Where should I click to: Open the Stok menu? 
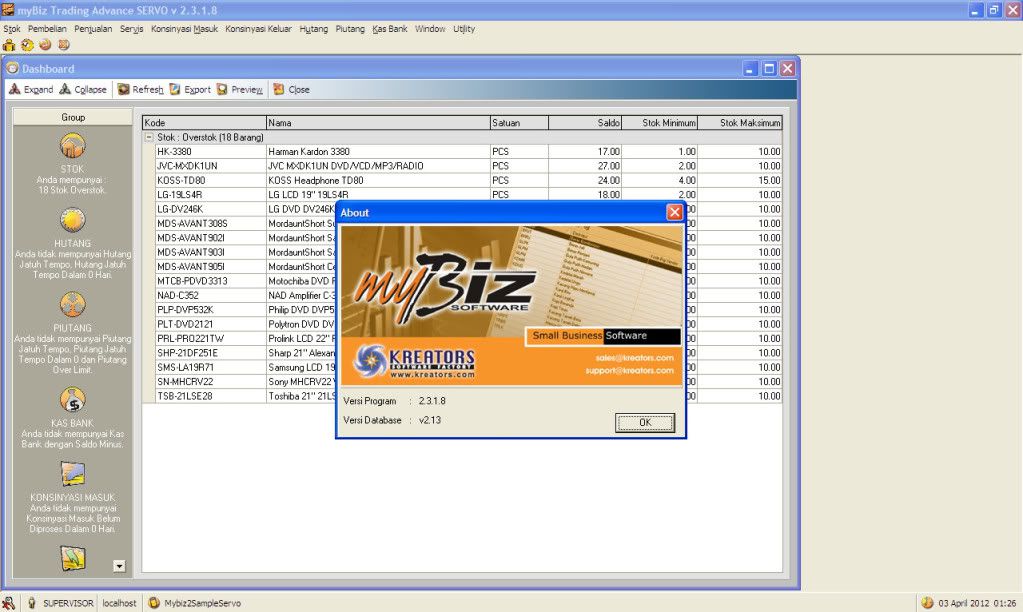pyautogui.click(x=12, y=29)
